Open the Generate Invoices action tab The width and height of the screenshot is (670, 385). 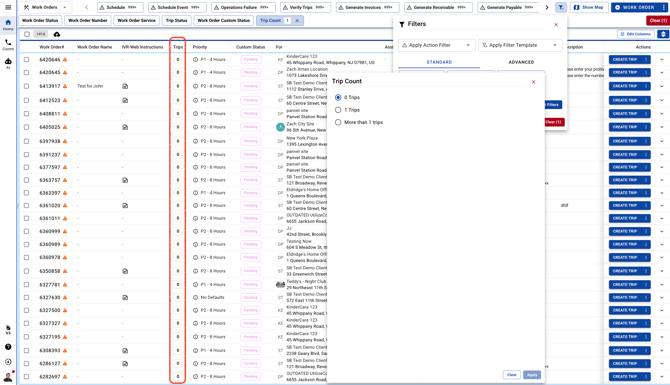click(367, 7)
